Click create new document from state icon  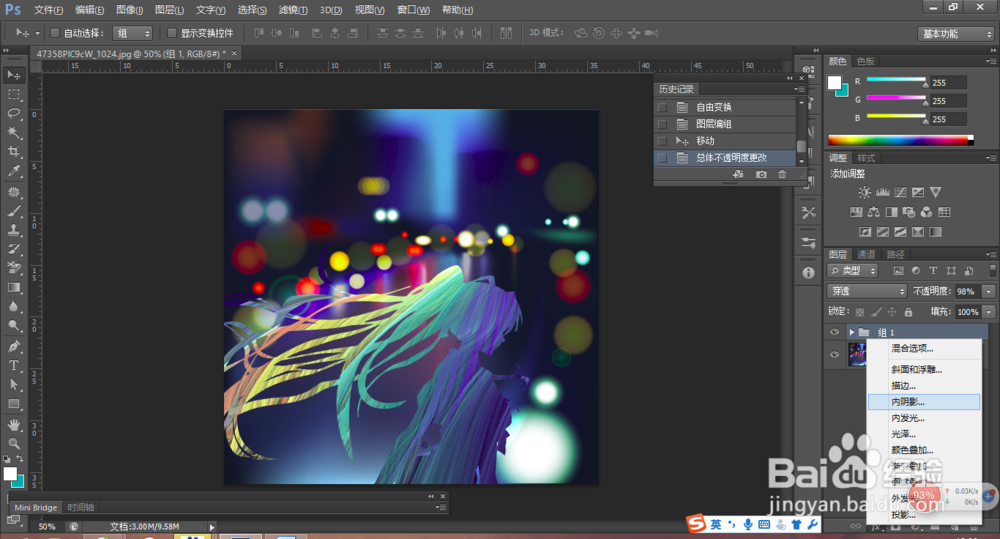click(x=737, y=174)
